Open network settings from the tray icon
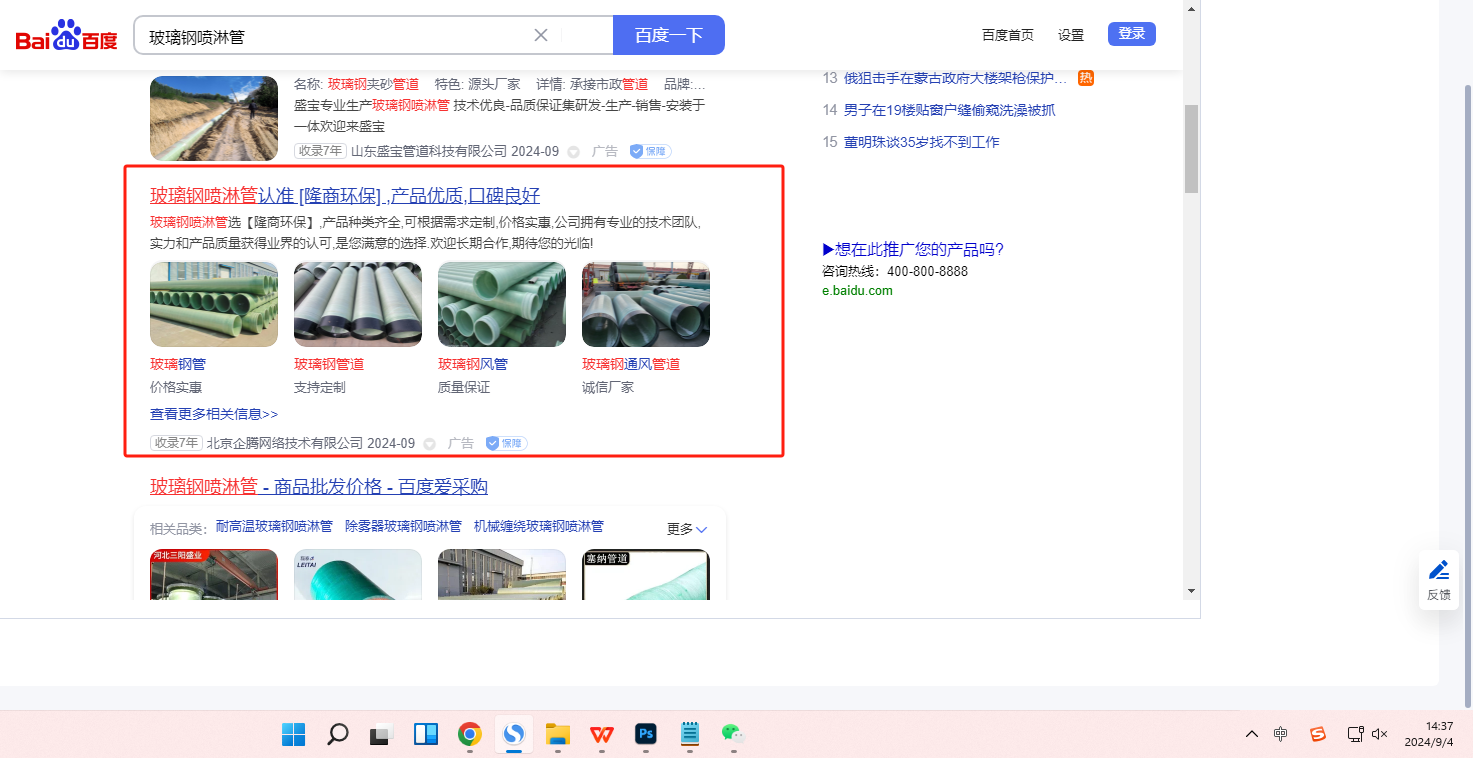The image size is (1473, 758). pos(1355,734)
